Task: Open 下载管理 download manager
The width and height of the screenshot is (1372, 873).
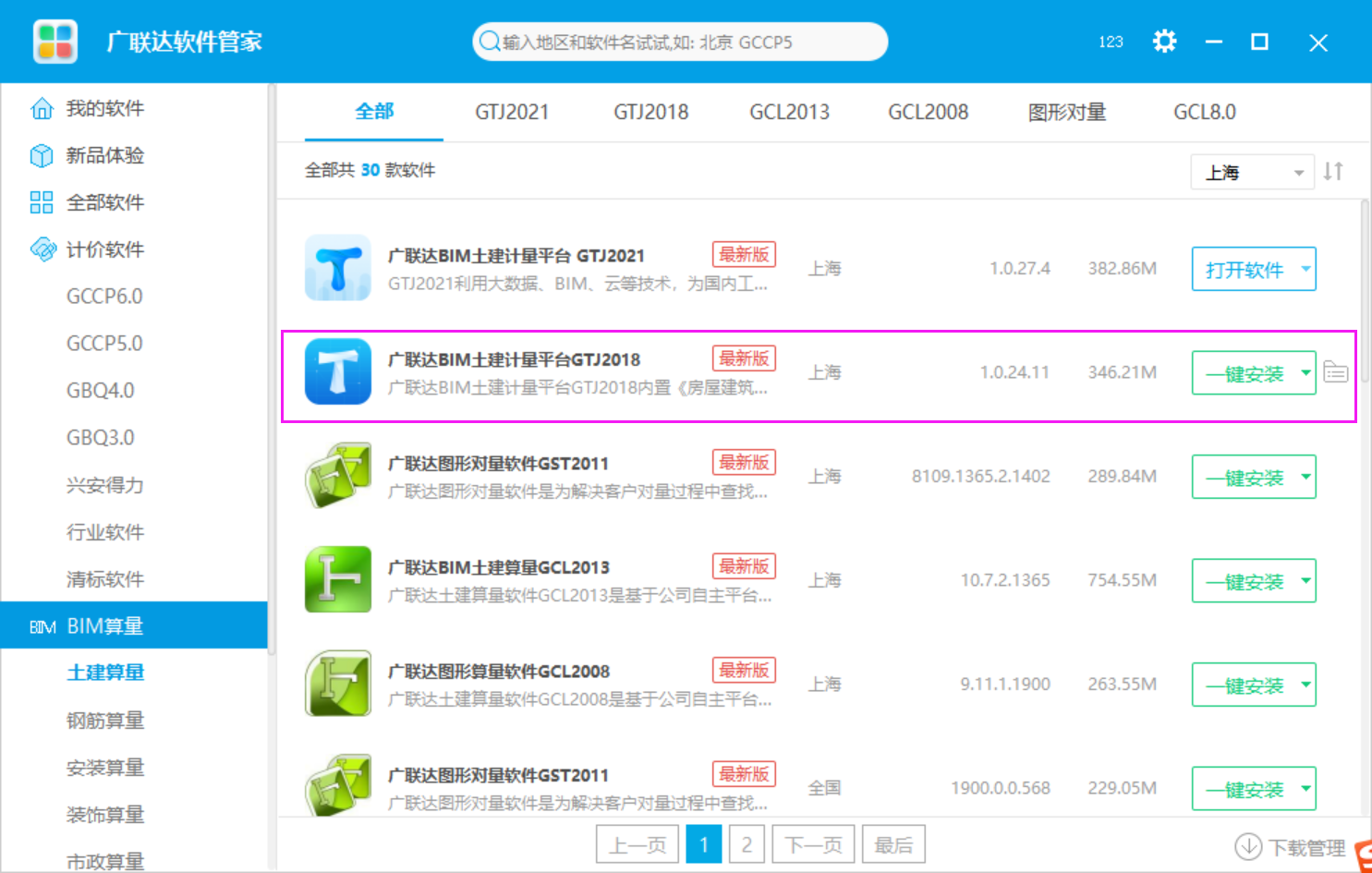Action: tap(1291, 846)
